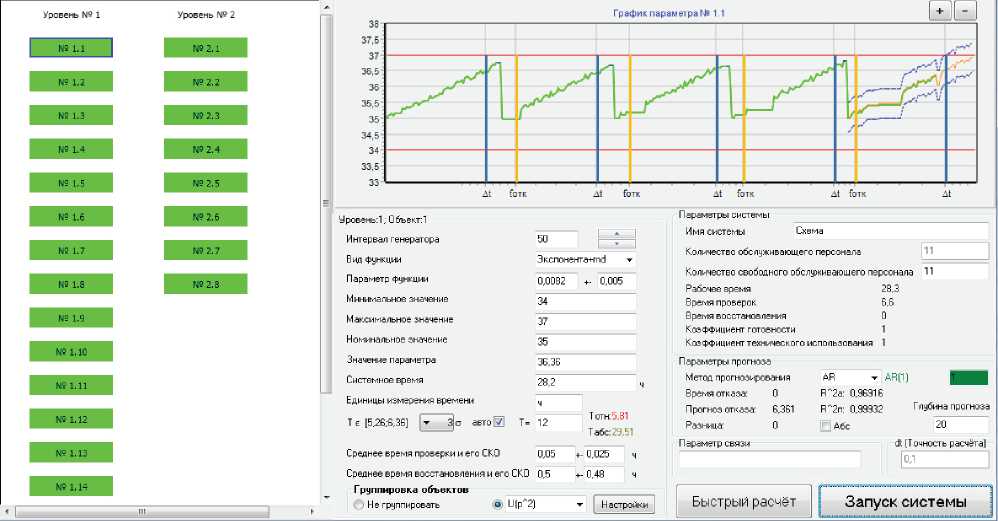Select object № 1.3
This screenshot has height=521, width=998.
71,115
